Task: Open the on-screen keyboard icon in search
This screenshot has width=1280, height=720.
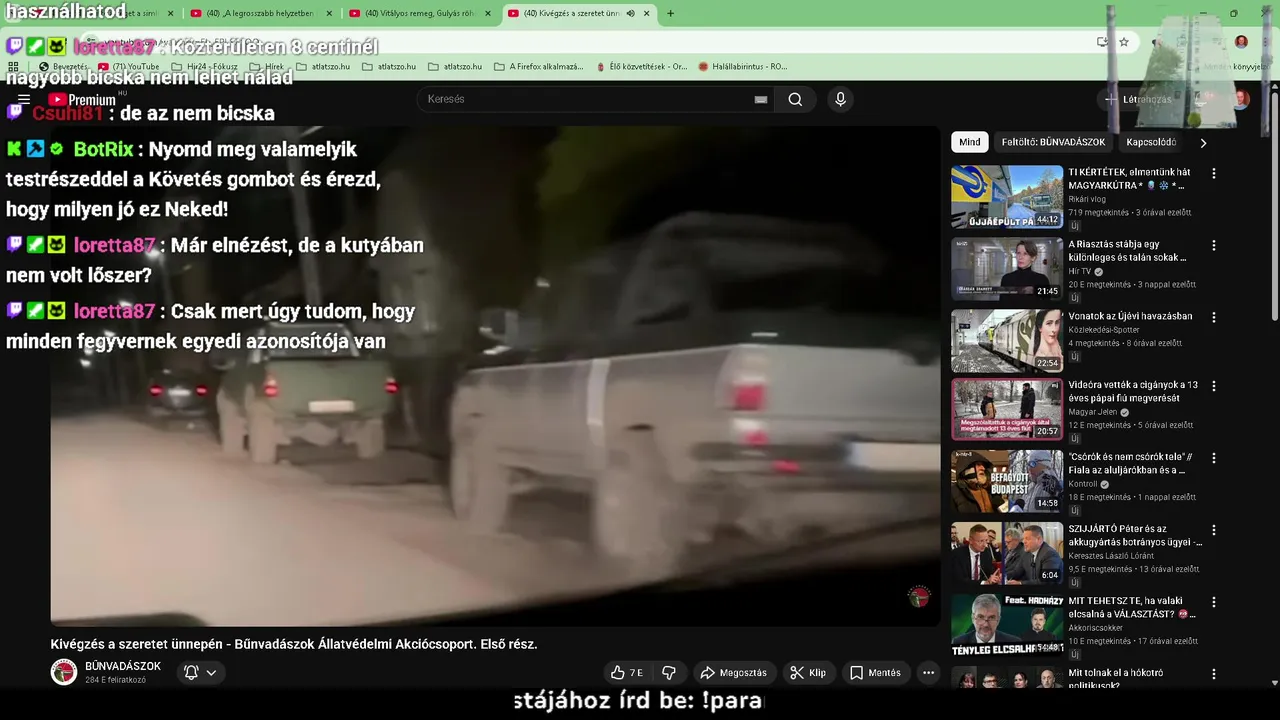Action: 761,99
